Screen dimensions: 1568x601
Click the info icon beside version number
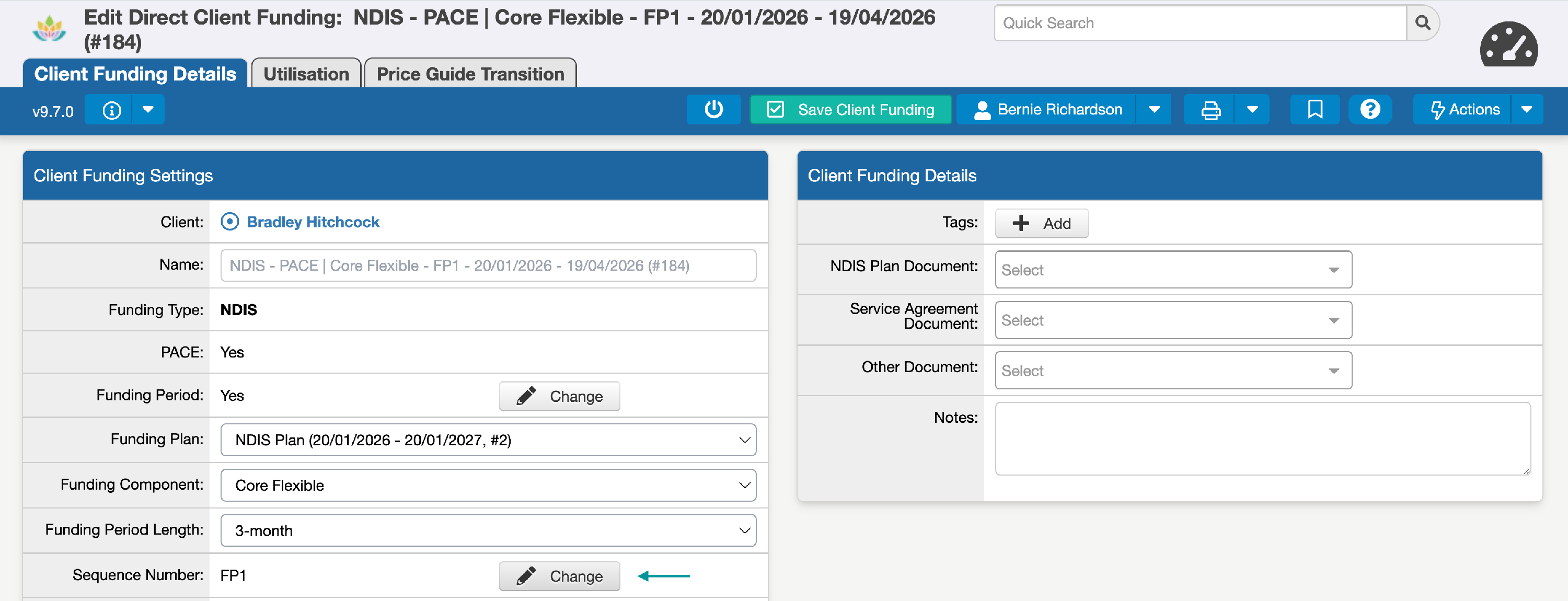(x=111, y=110)
